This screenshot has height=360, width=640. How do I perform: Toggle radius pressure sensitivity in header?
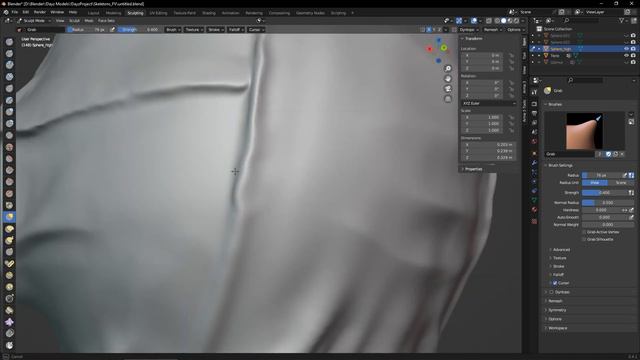(x=113, y=29)
